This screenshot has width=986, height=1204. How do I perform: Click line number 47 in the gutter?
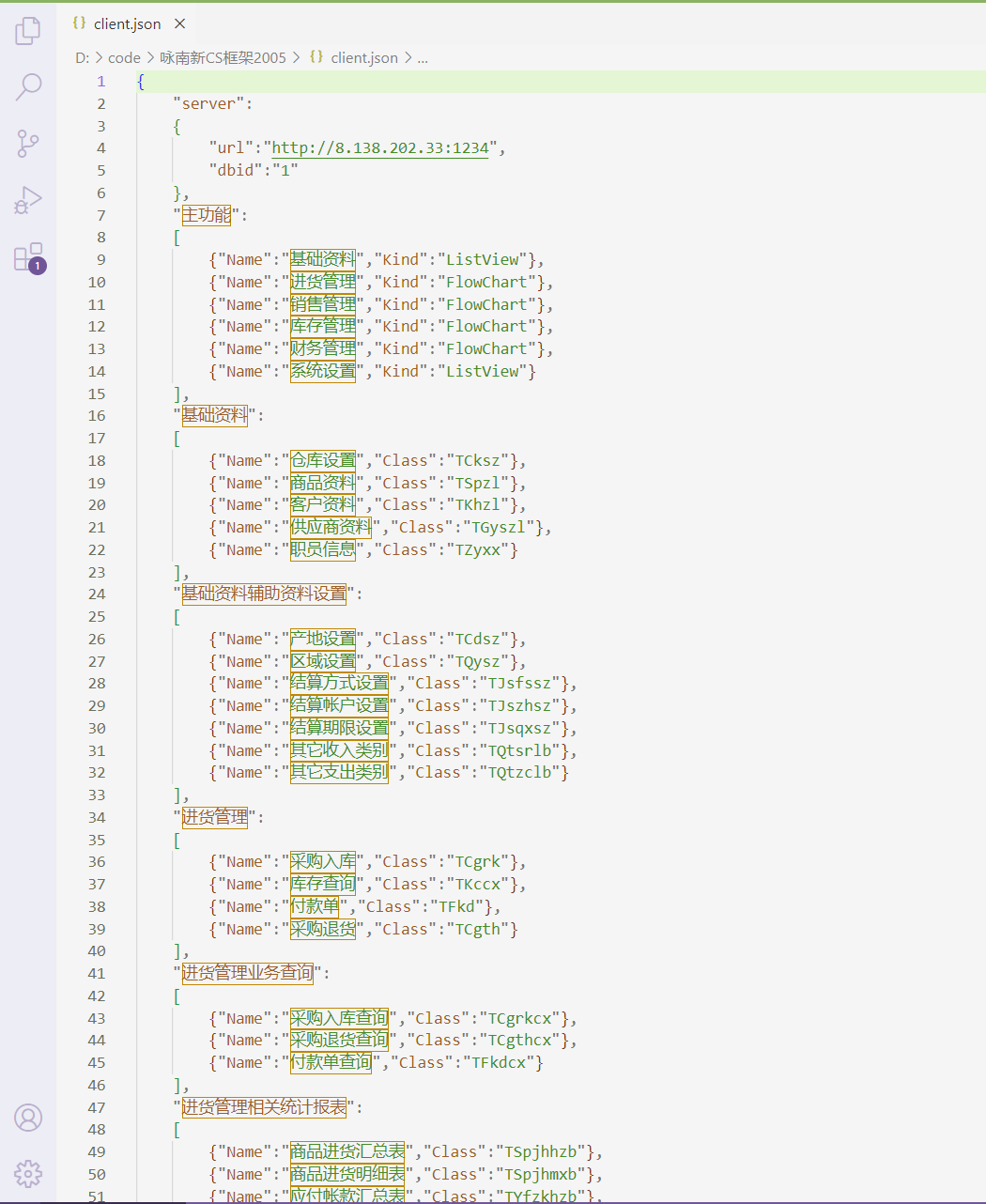pyautogui.click(x=97, y=1107)
